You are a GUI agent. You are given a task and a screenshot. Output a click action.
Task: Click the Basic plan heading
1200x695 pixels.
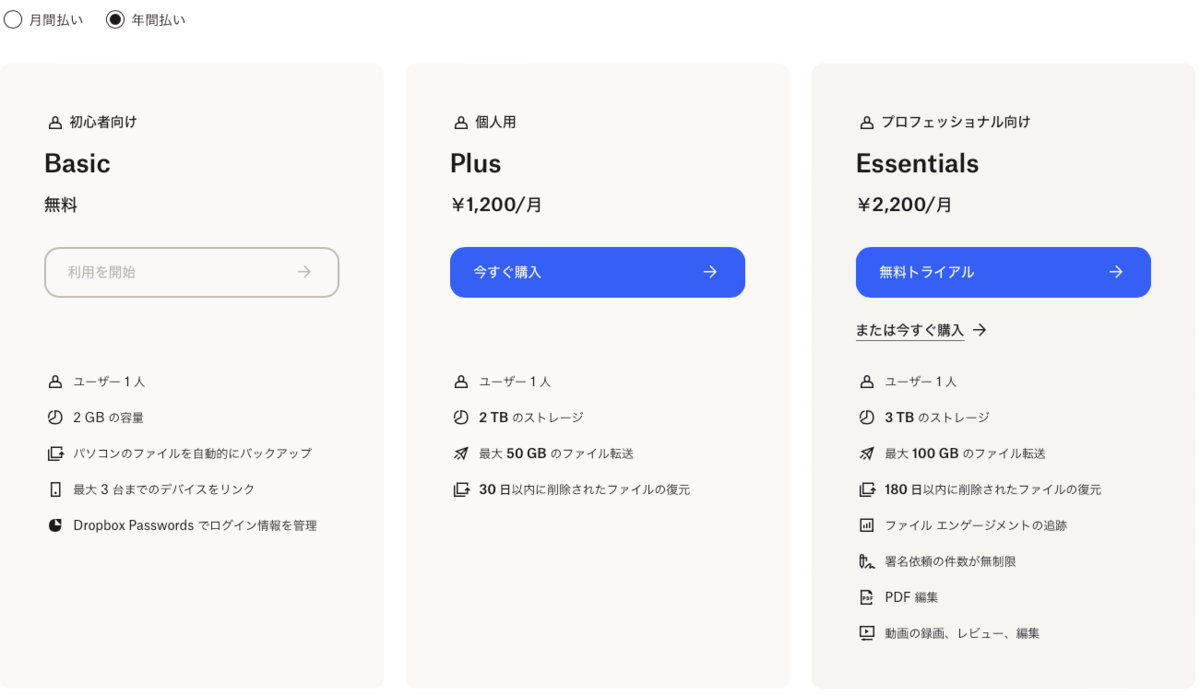point(77,164)
